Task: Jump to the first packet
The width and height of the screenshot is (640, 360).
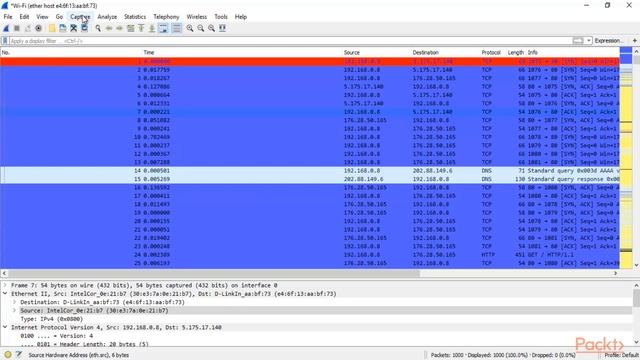Action: click(141, 28)
